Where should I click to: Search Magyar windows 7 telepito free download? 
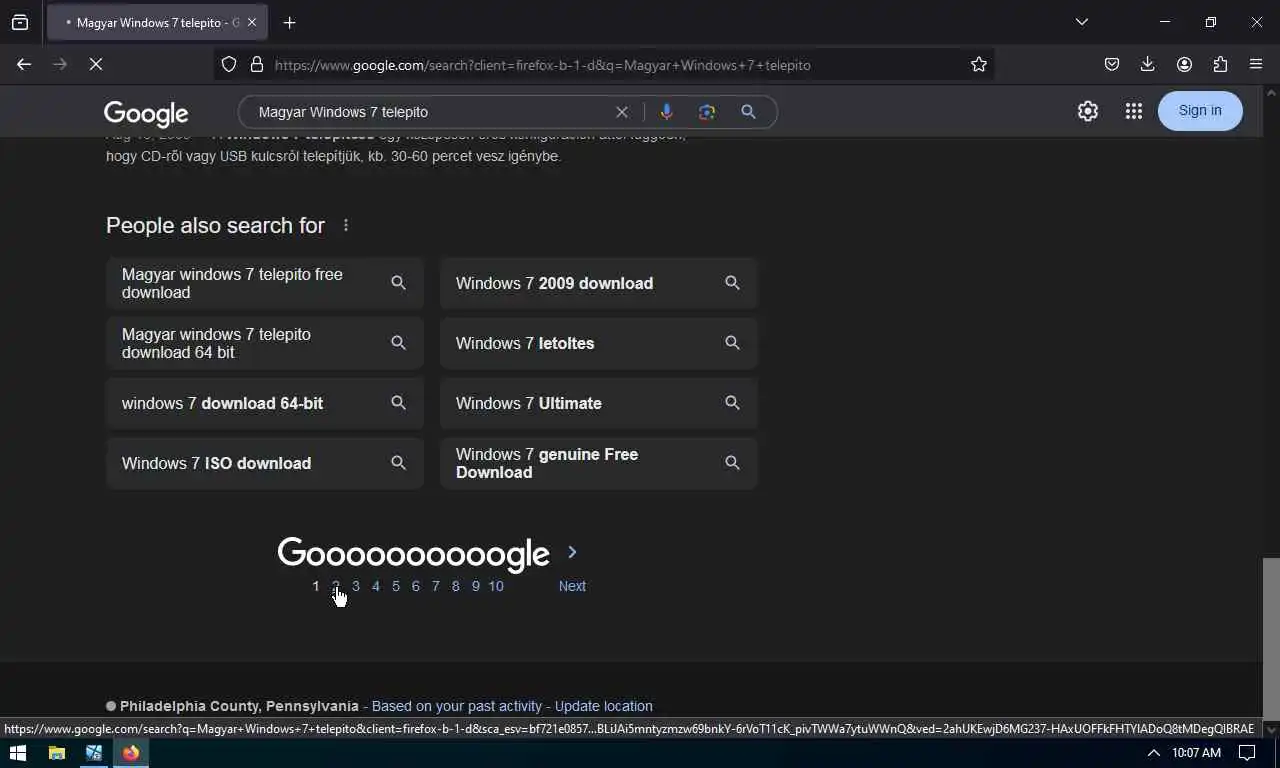[x=265, y=283]
